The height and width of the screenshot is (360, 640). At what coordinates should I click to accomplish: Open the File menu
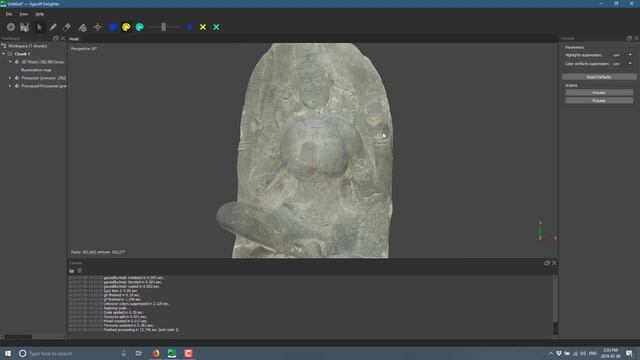coord(9,14)
